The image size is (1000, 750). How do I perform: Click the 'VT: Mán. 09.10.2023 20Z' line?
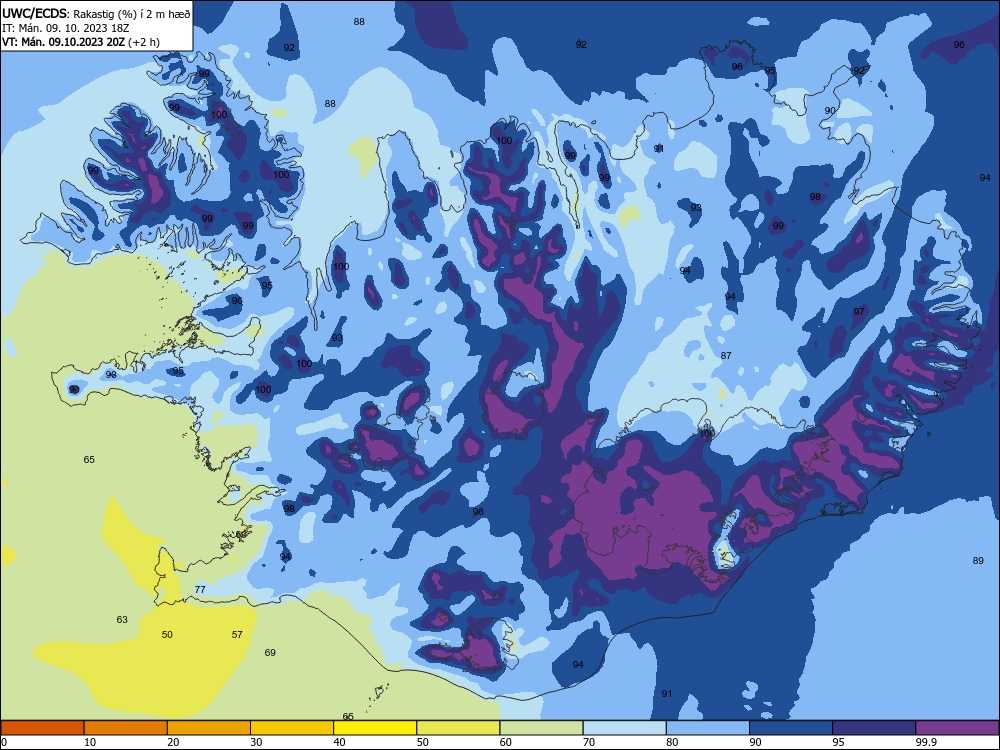(64, 42)
